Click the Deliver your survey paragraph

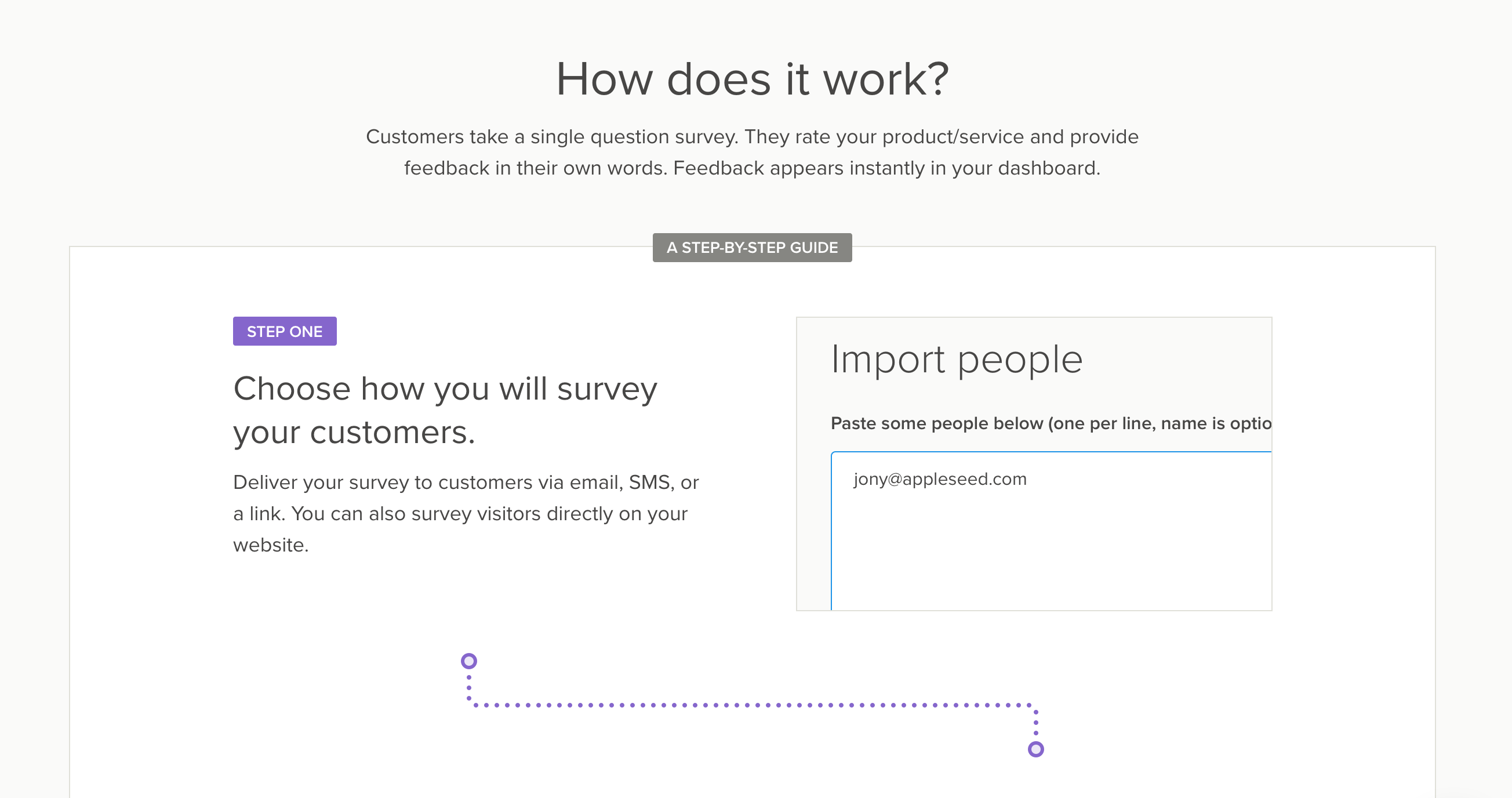(466, 513)
